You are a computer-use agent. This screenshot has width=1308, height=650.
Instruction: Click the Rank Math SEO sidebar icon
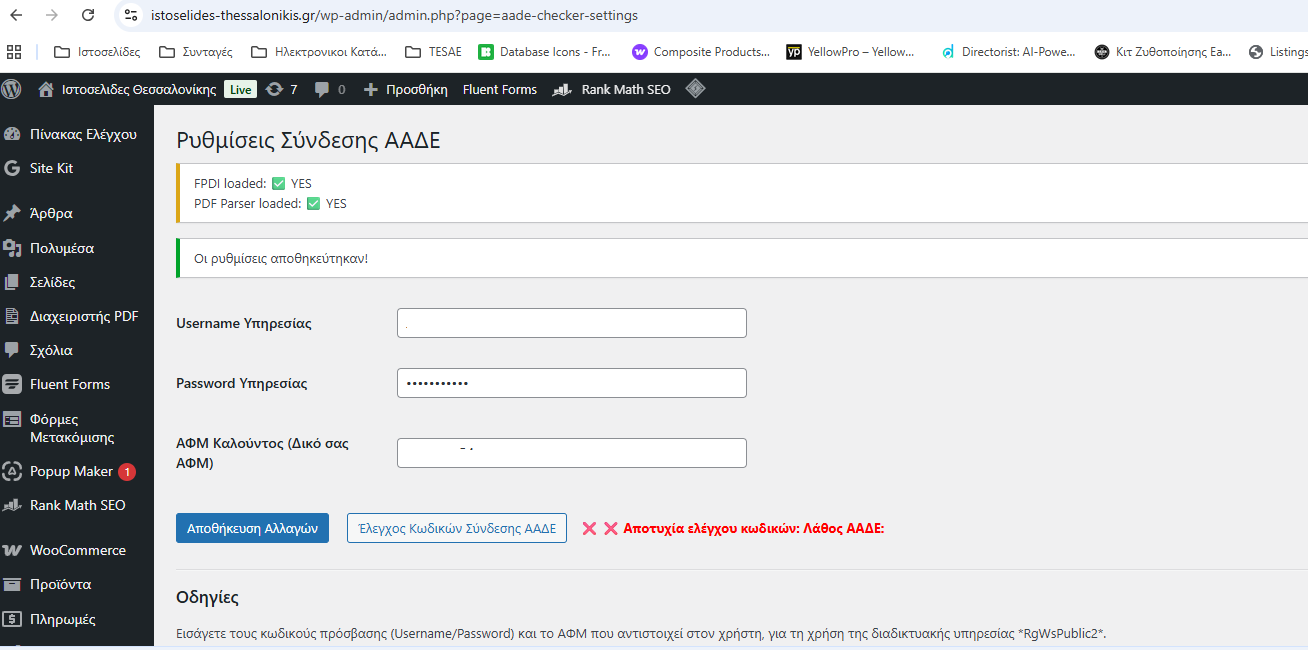tap(12, 505)
